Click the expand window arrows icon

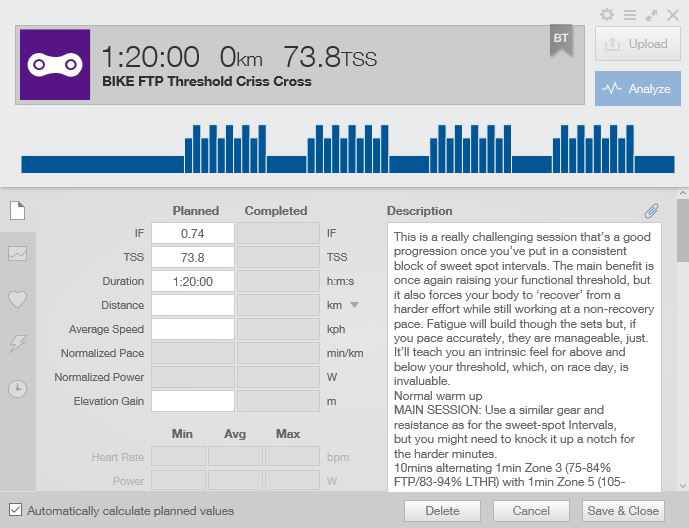651,15
